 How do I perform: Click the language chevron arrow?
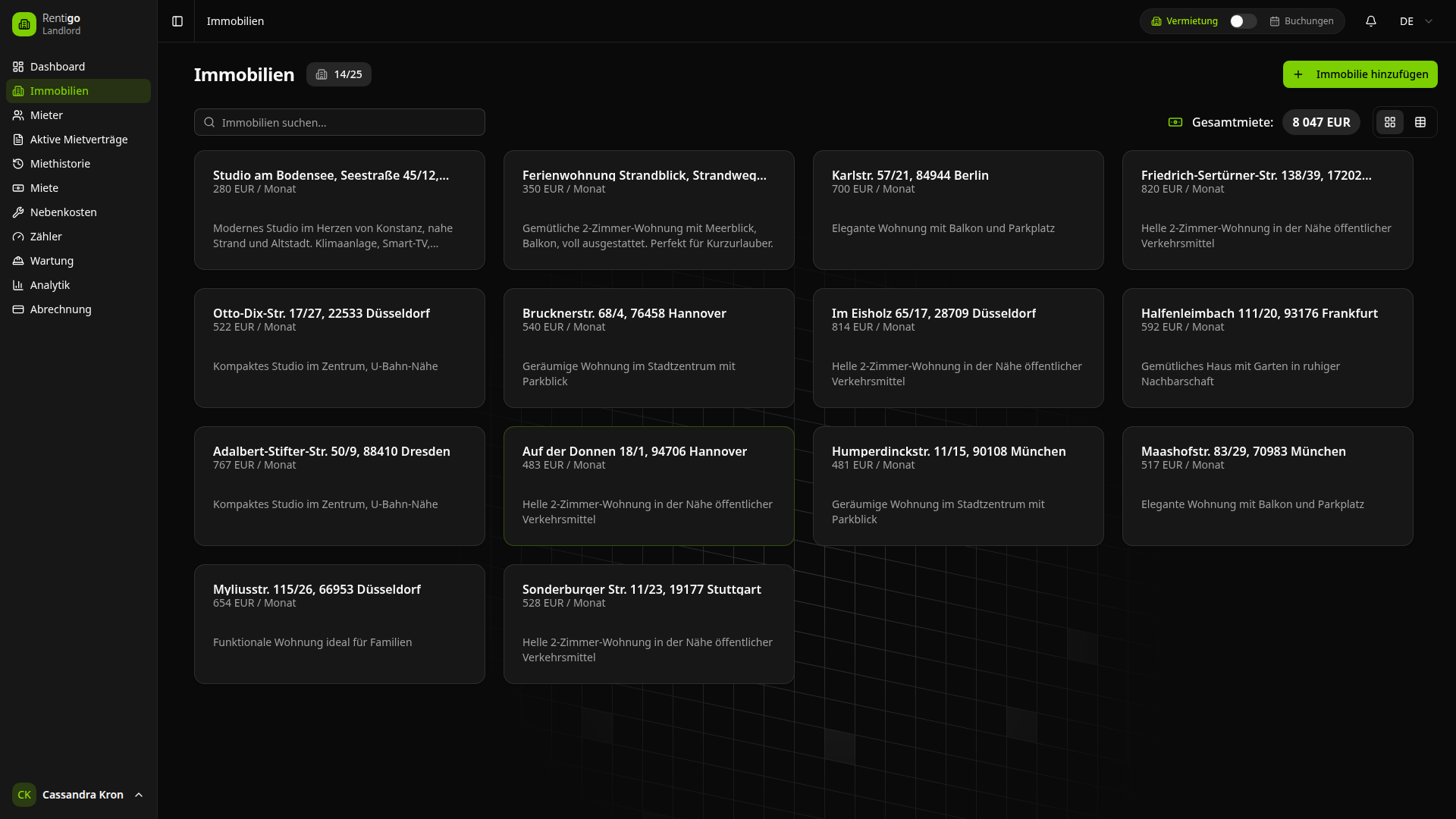[x=1429, y=21]
